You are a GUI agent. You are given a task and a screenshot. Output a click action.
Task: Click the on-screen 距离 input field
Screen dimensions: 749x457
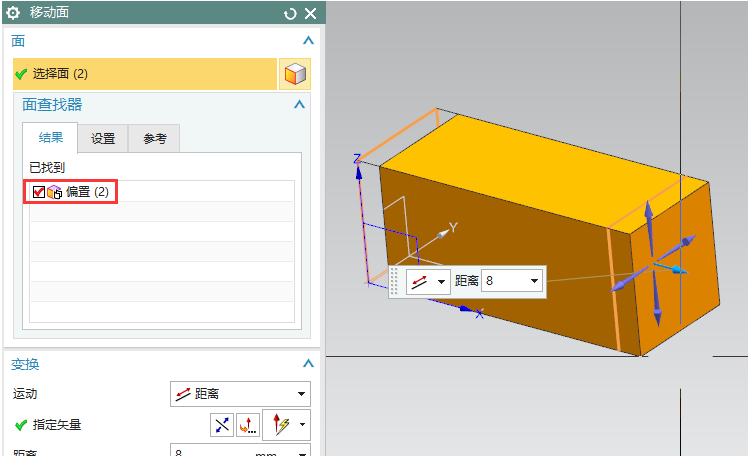point(505,282)
